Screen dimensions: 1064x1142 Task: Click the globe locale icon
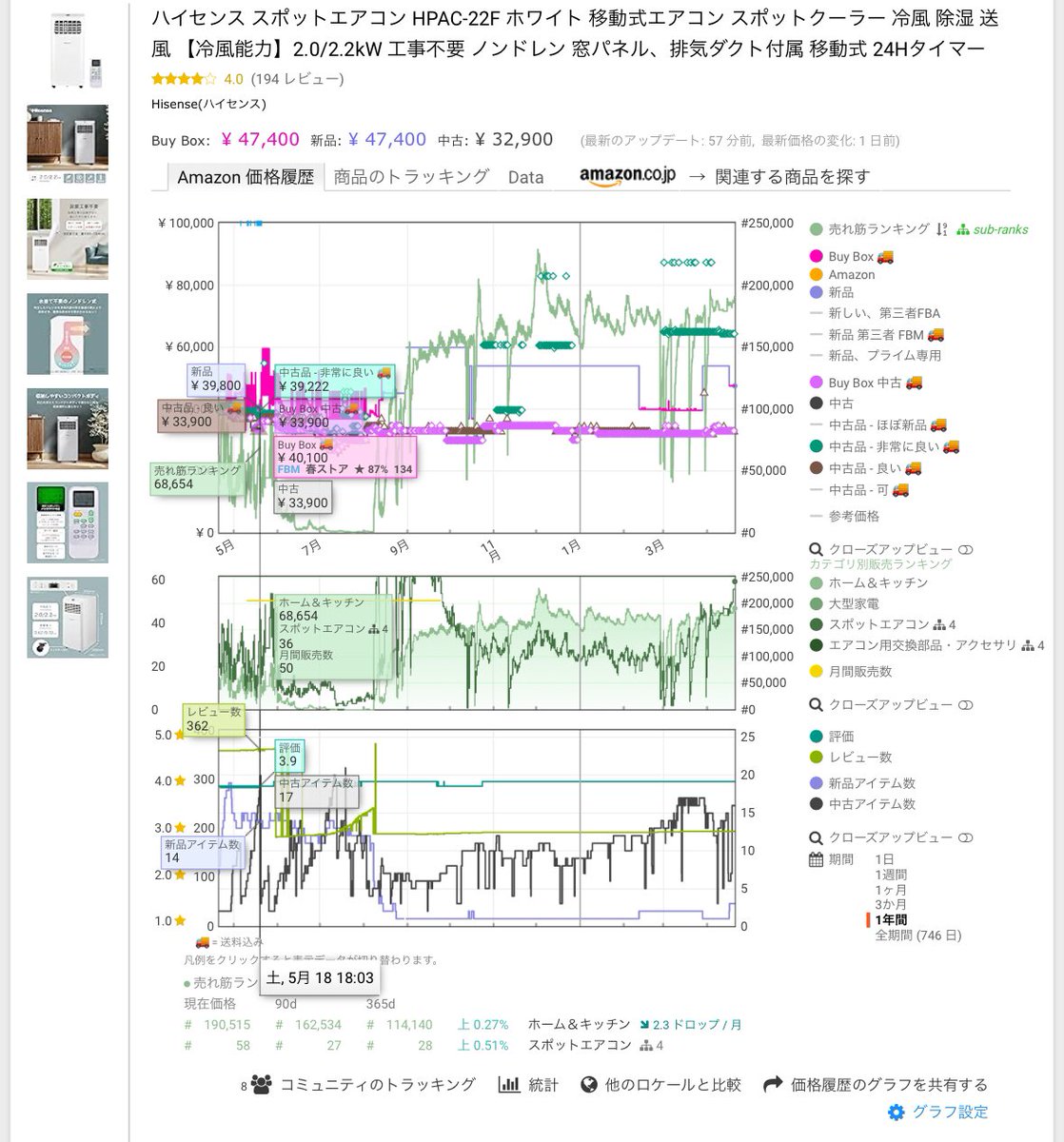(588, 1084)
